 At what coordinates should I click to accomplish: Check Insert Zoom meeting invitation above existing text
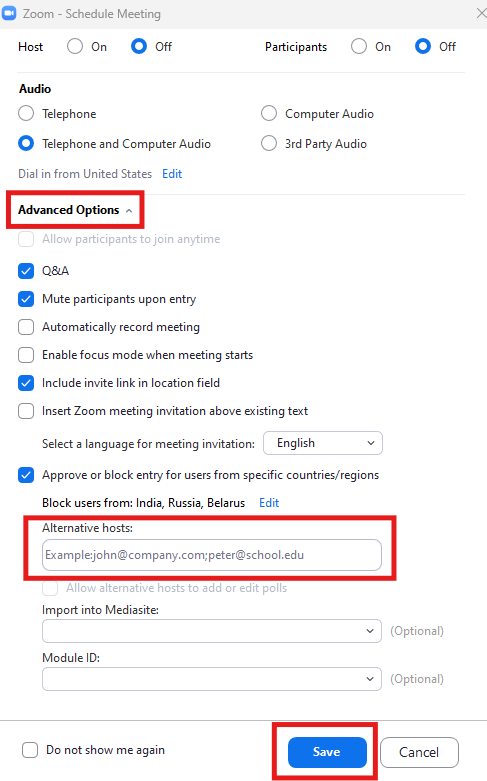pos(26,411)
